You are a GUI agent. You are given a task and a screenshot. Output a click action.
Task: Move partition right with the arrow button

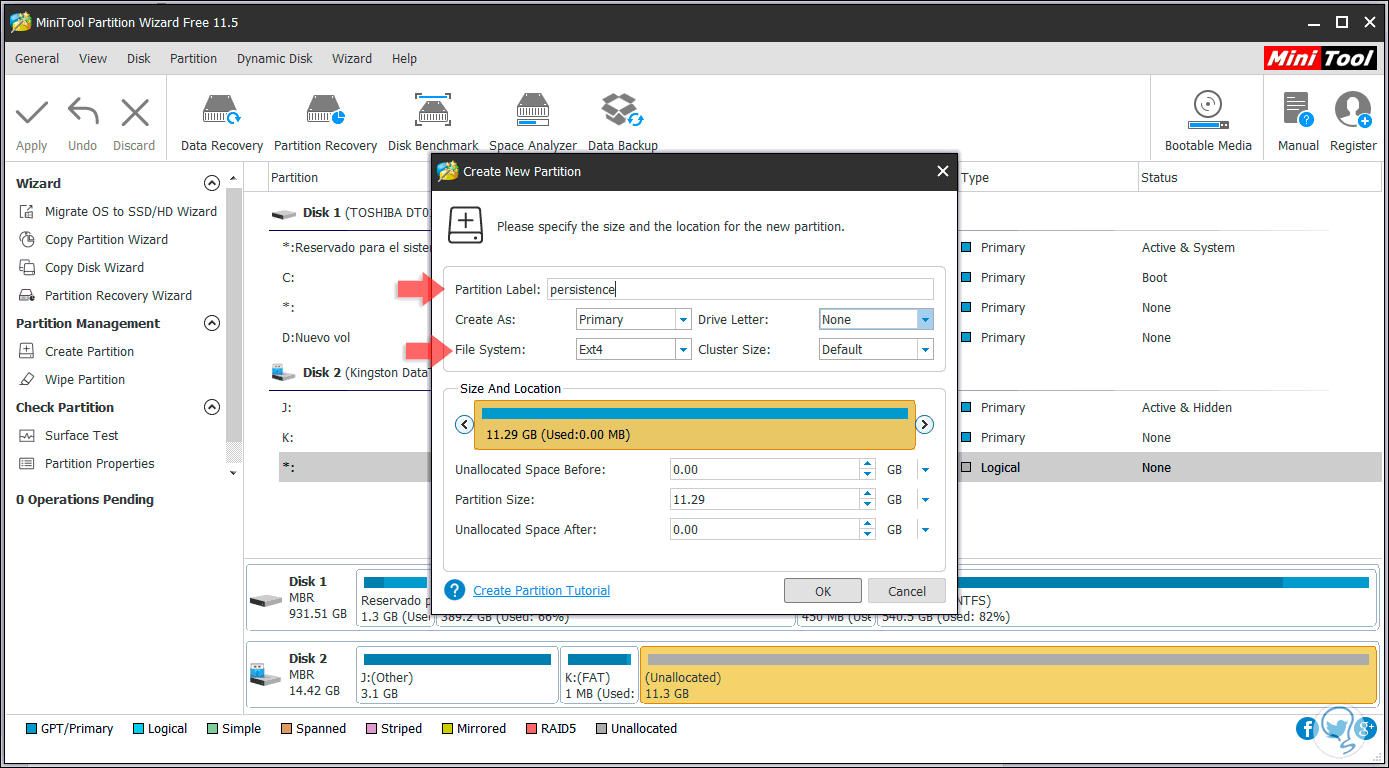click(925, 424)
